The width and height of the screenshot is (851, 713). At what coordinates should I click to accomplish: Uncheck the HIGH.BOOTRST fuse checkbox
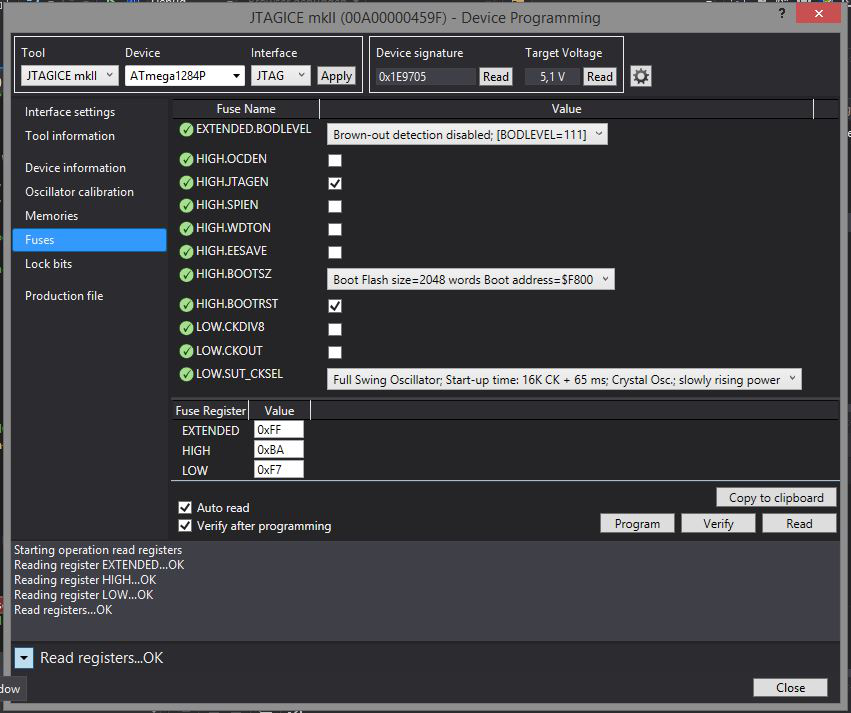coord(335,306)
